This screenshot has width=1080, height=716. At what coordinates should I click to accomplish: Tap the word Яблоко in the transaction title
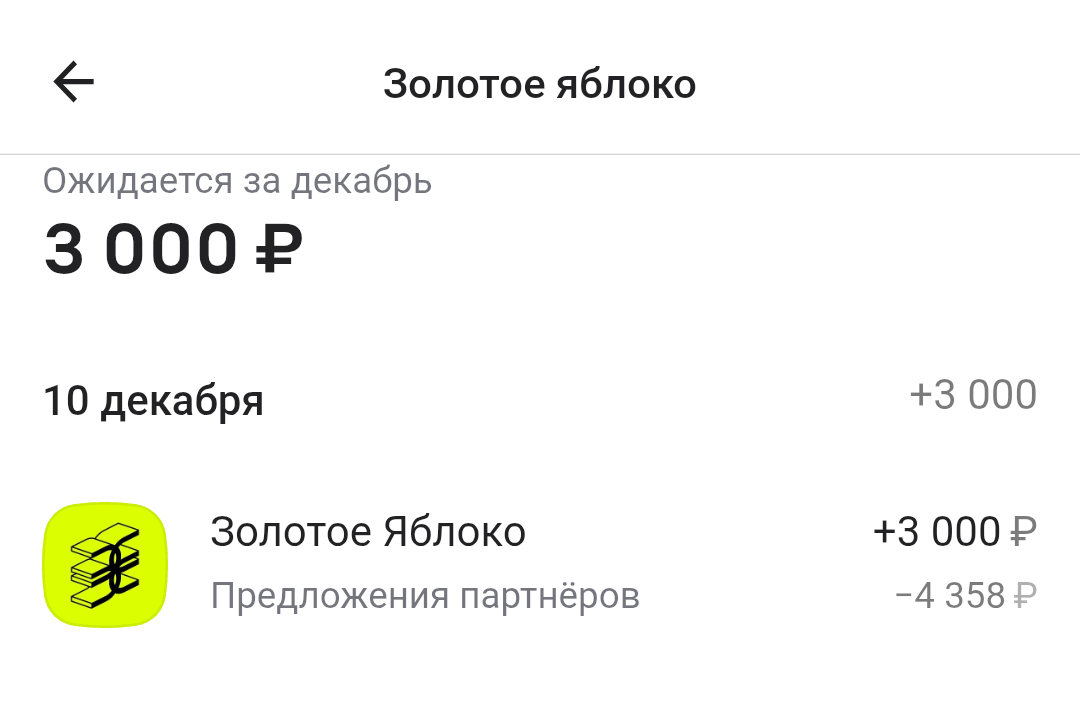[x=454, y=532]
